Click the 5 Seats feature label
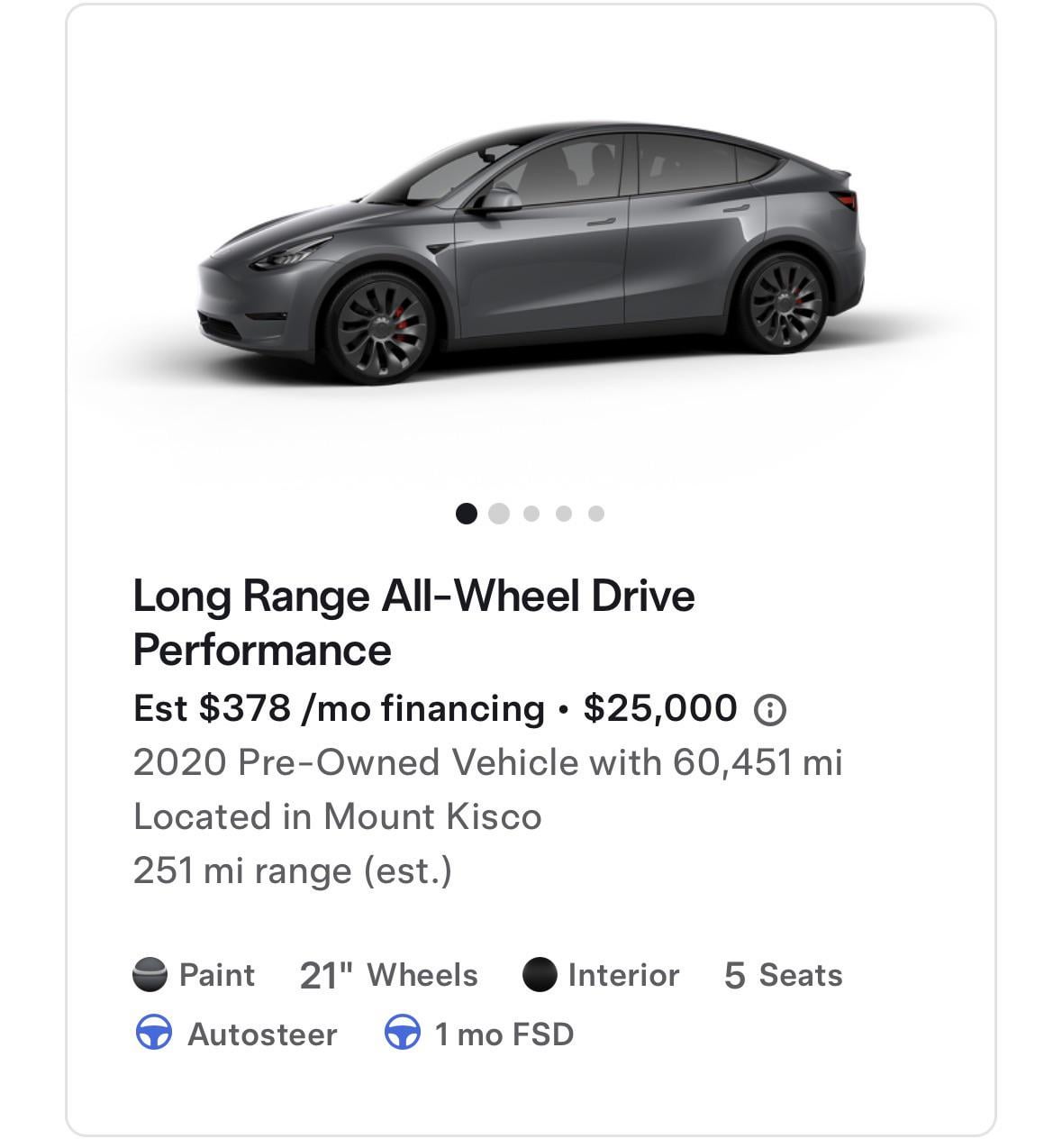Image resolution: width=1062 pixels, height=1148 pixels. [x=783, y=975]
